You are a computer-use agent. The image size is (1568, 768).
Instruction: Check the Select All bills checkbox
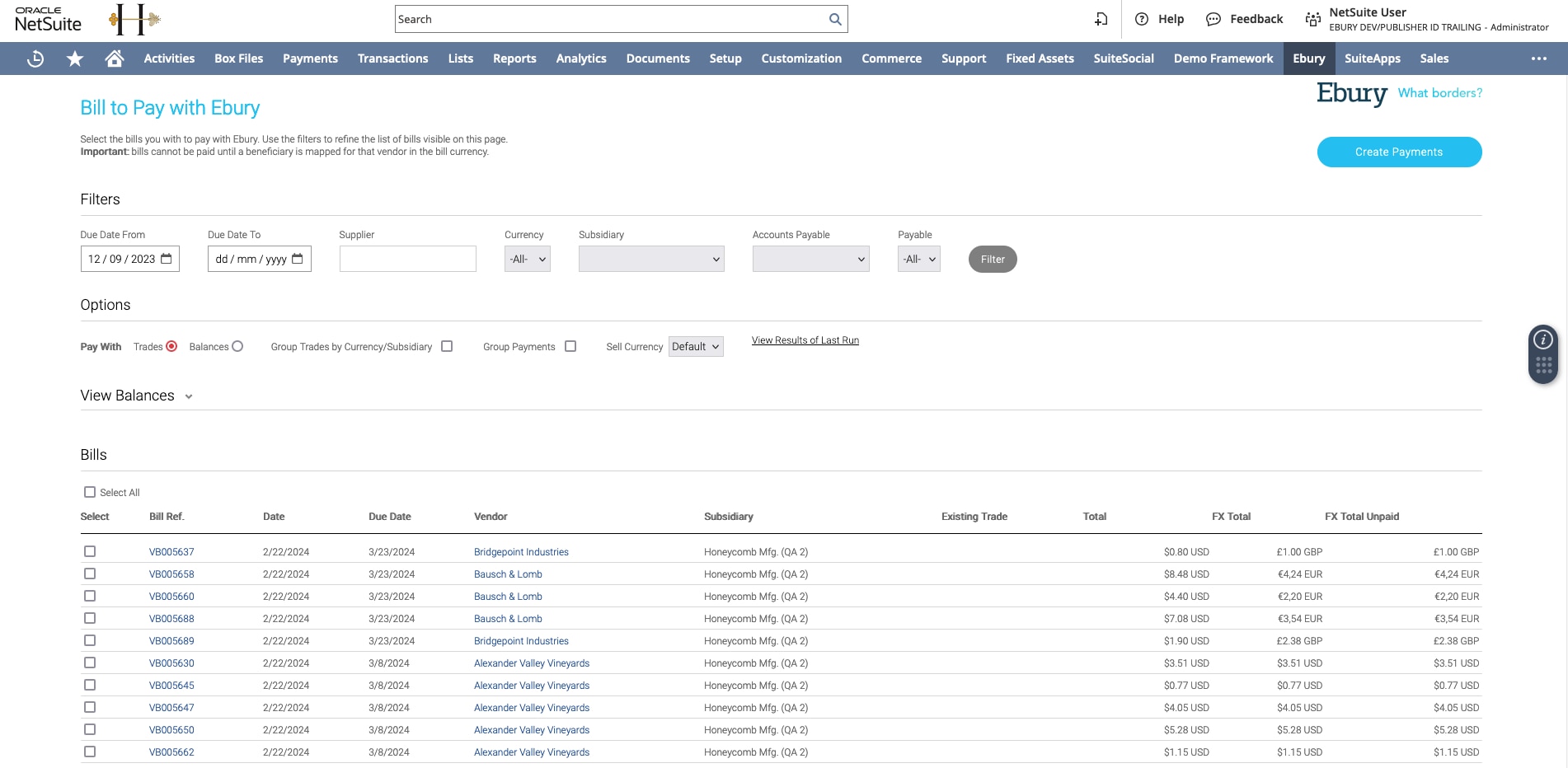[x=90, y=492]
